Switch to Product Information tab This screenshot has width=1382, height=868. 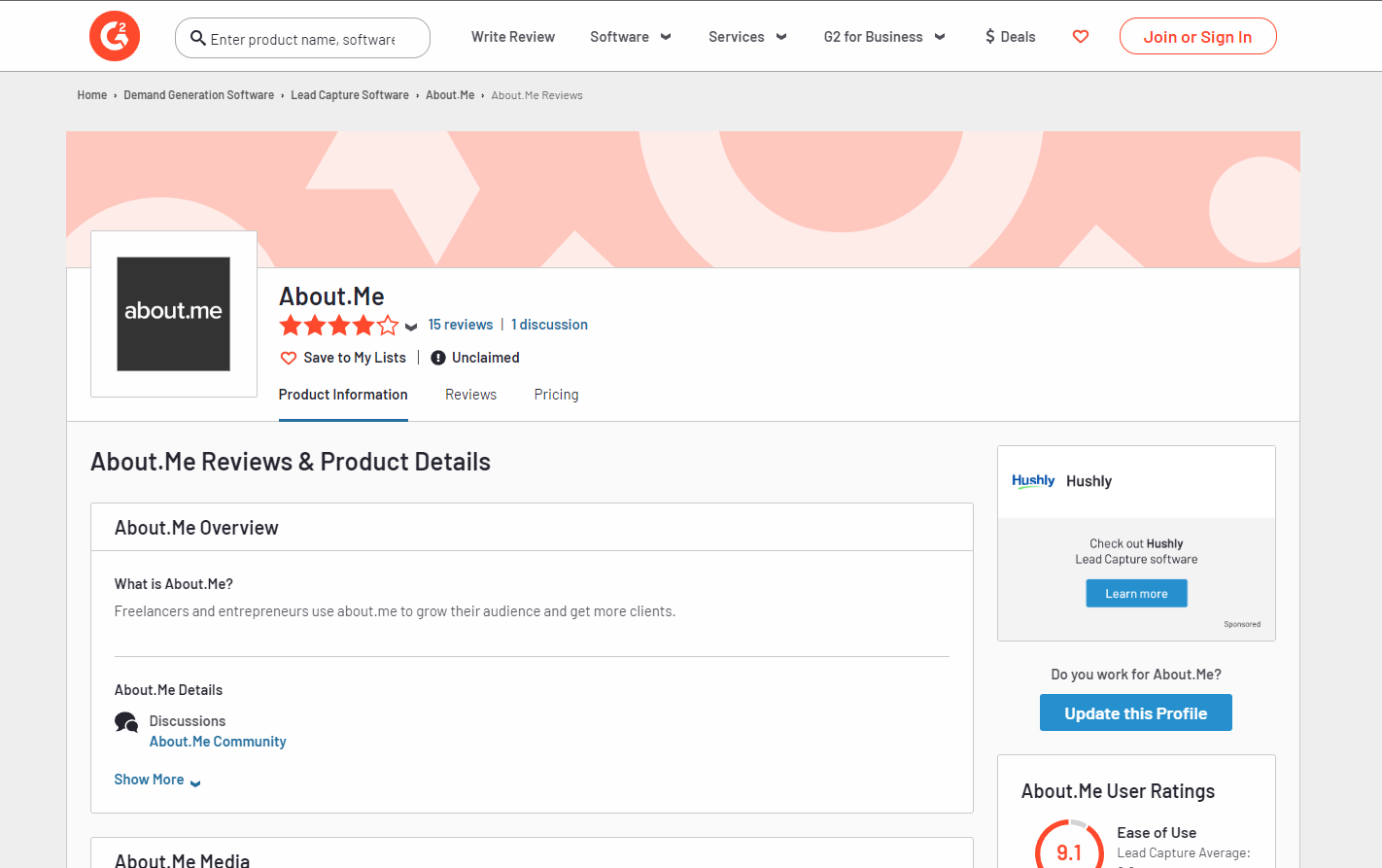(343, 395)
